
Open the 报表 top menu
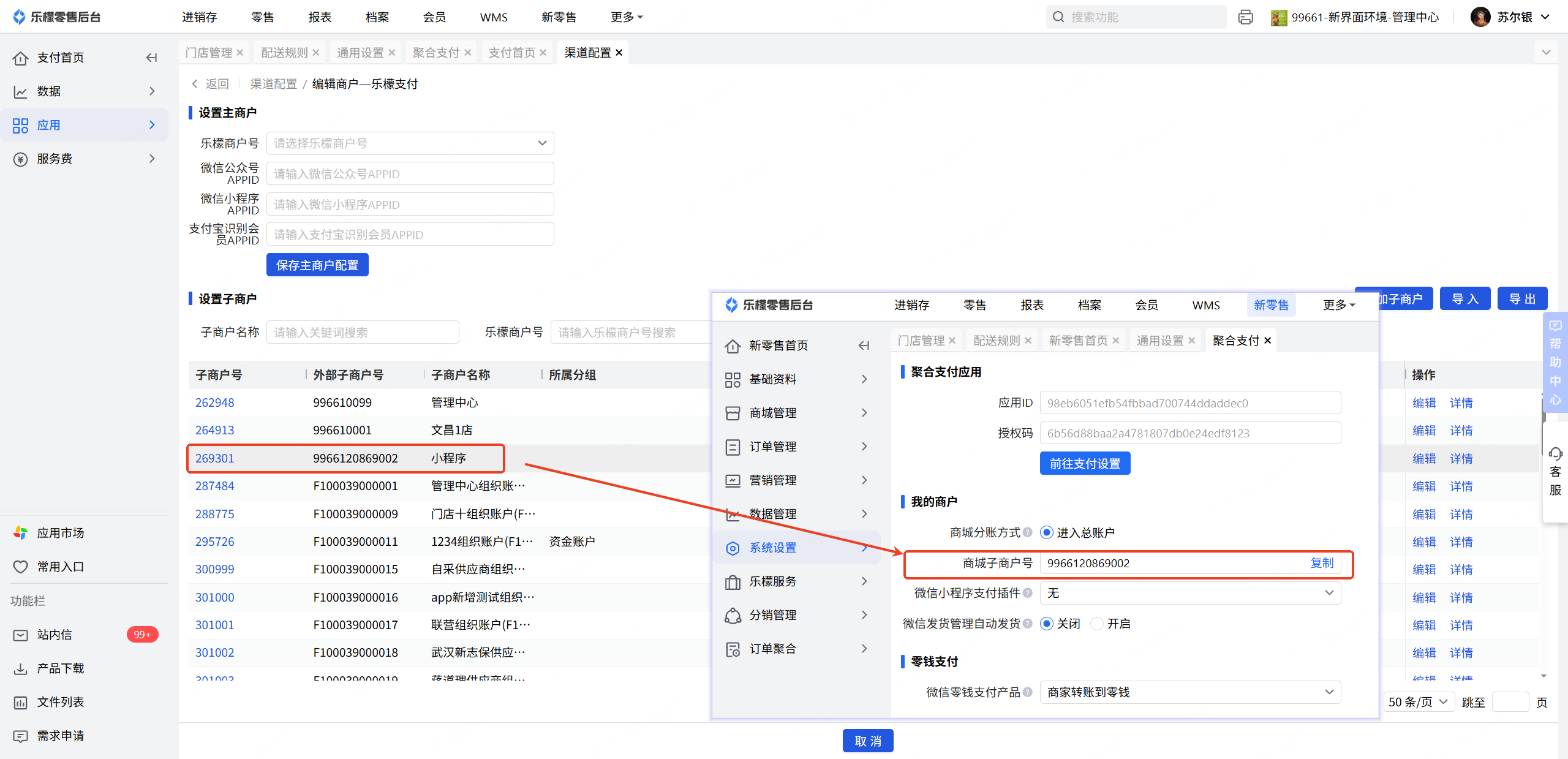(x=320, y=17)
